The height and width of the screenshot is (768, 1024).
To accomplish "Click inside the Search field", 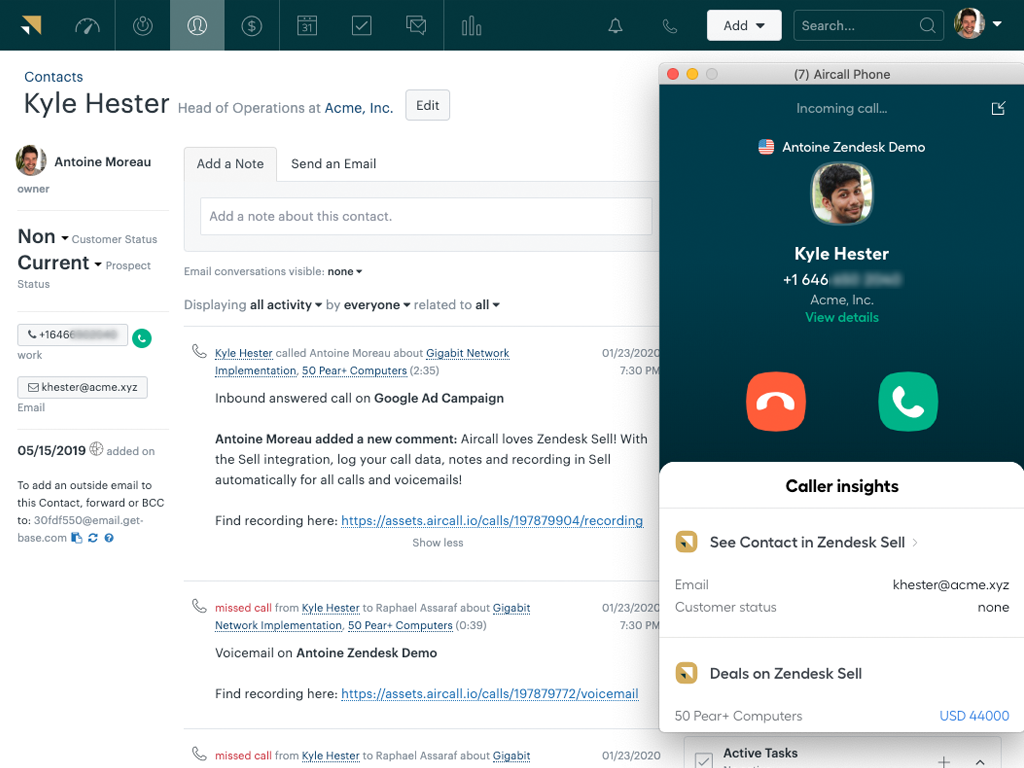I will (x=862, y=25).
